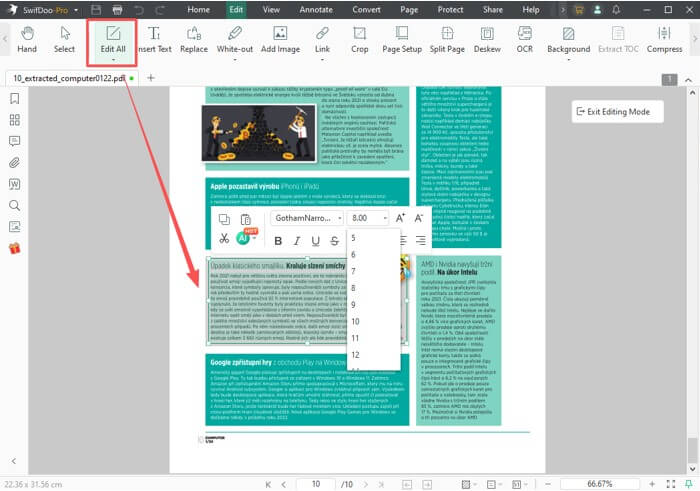Copy selected text with the copy icon
This screenshot has width=700, height=491.
tap(224, 219)
